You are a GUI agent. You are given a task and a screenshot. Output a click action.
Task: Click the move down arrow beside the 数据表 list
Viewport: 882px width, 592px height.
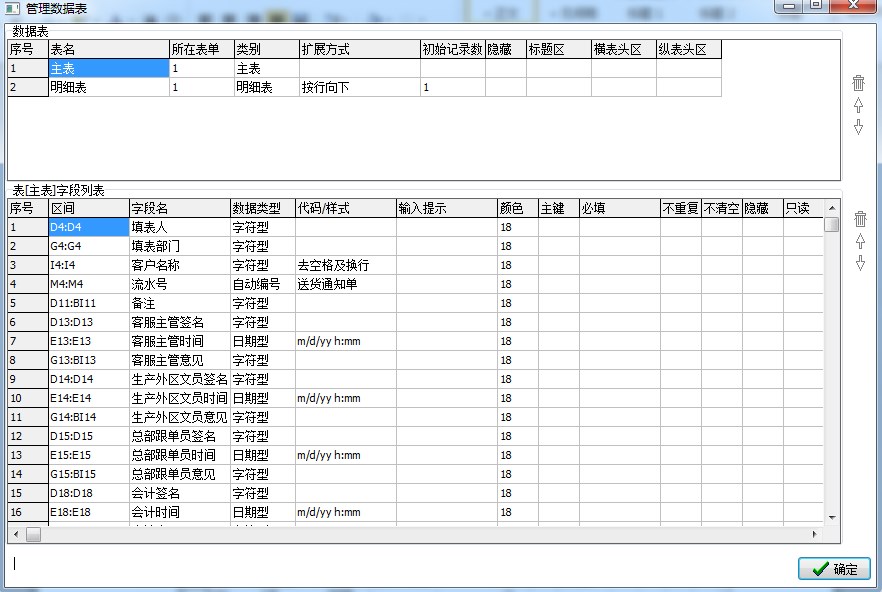(x=858, y=127)
